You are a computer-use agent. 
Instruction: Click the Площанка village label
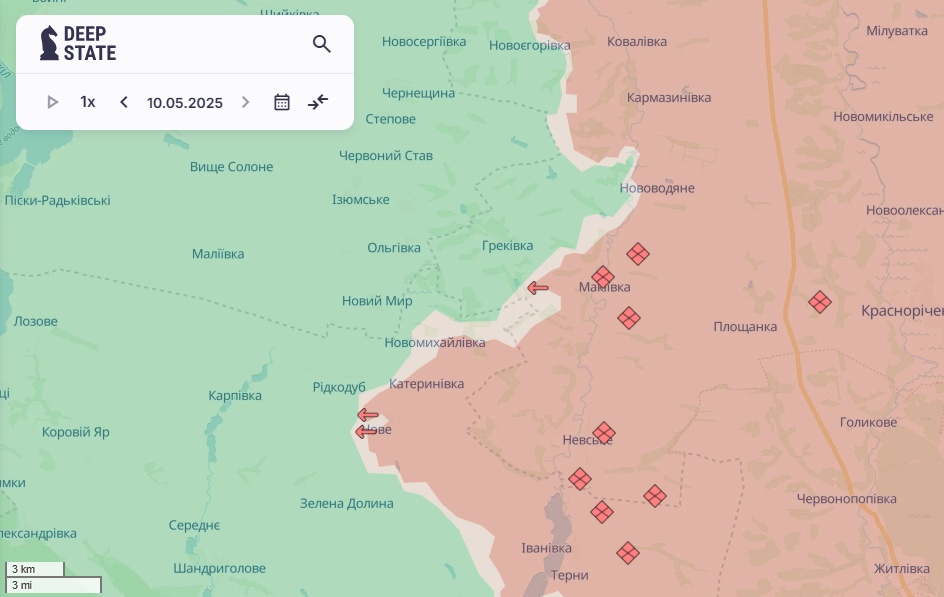tap(745, 327)
